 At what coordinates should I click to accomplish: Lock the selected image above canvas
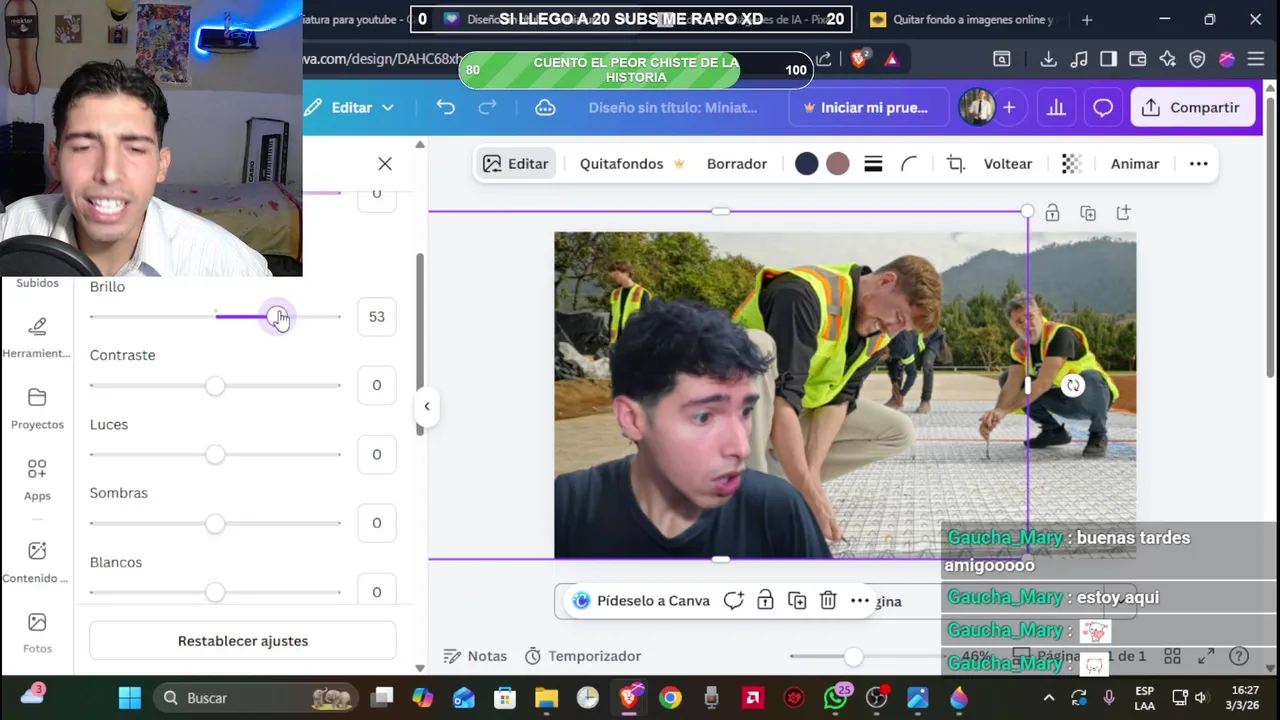pos(1052,213)
